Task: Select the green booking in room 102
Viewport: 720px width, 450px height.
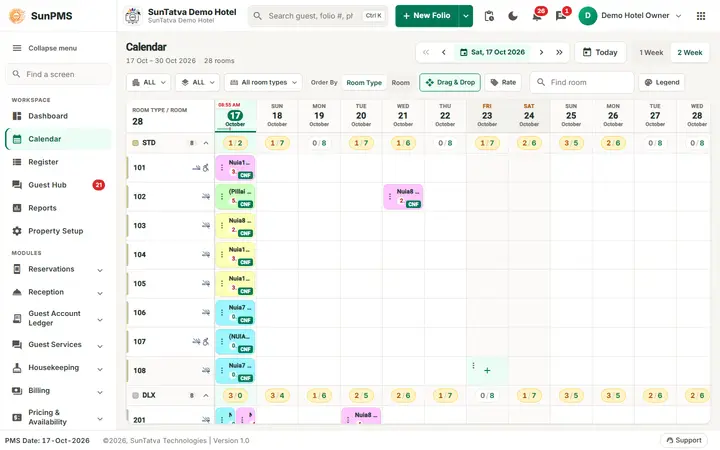Action: [x=236, y=197]
